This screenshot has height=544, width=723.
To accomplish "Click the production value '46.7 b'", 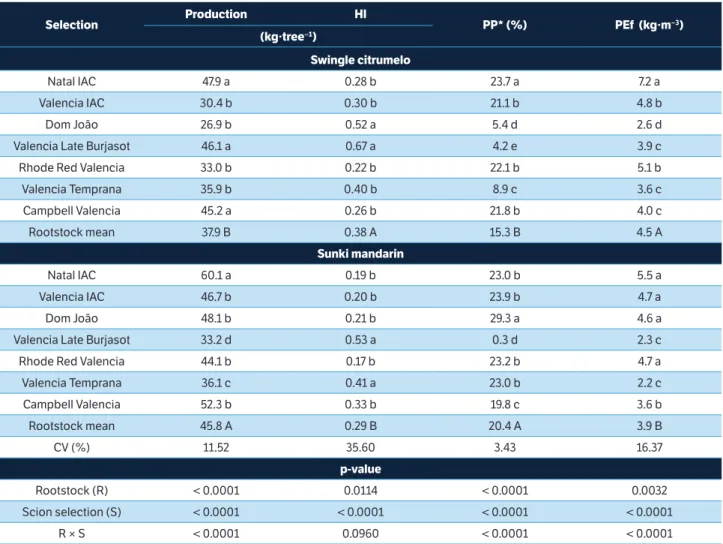I will point(216,296).
